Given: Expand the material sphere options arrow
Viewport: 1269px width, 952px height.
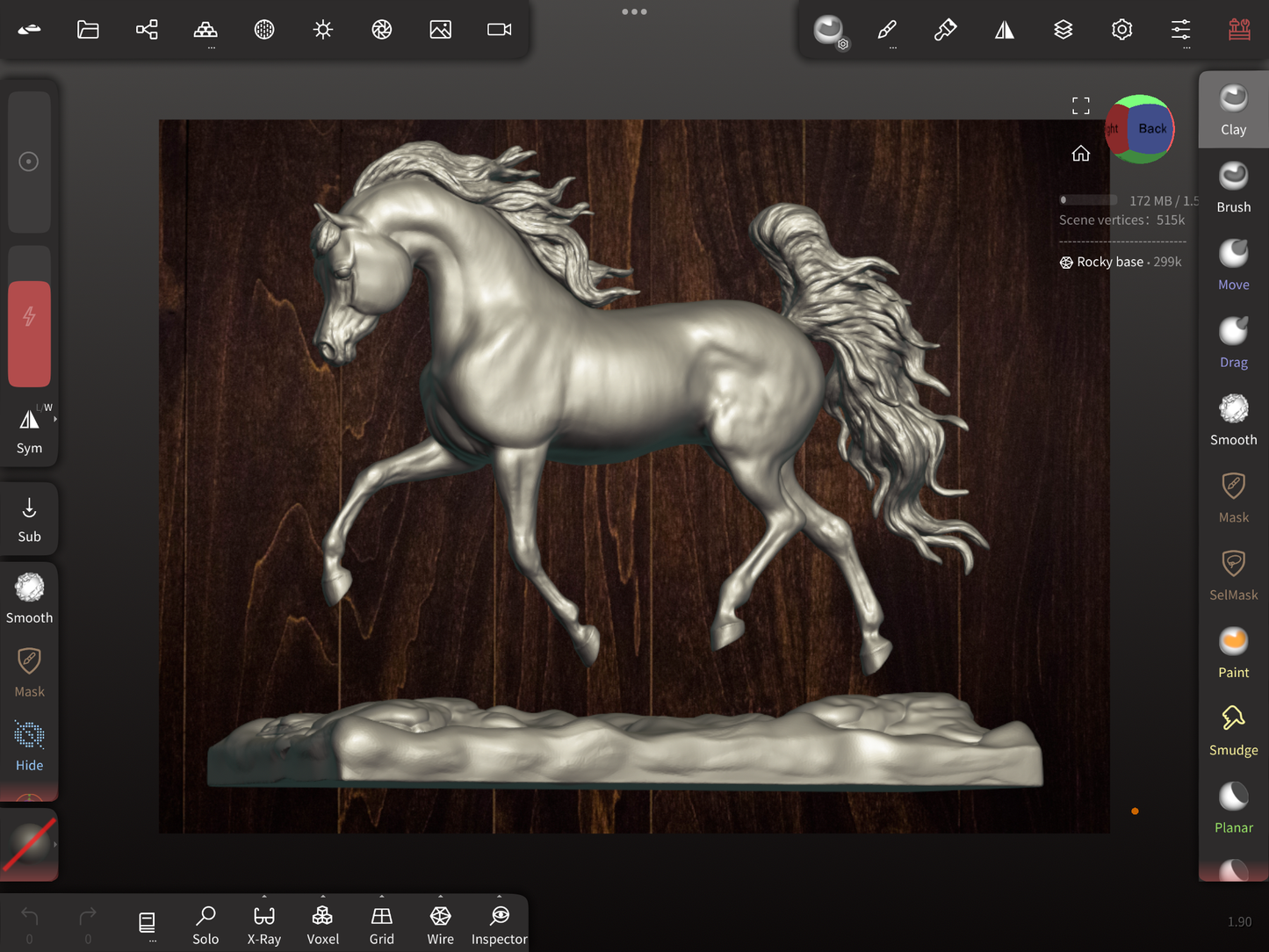Looking at the screenshot, I should (x=55, y=845).
